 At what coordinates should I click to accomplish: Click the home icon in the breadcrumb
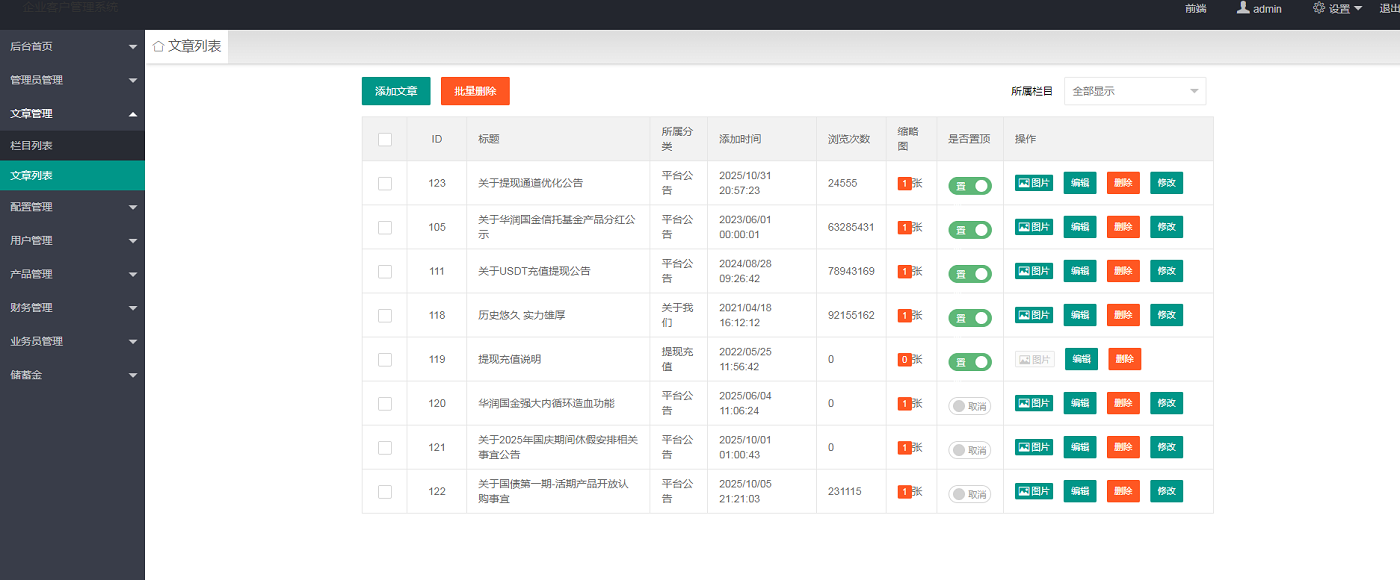click(x=158, y=45)
